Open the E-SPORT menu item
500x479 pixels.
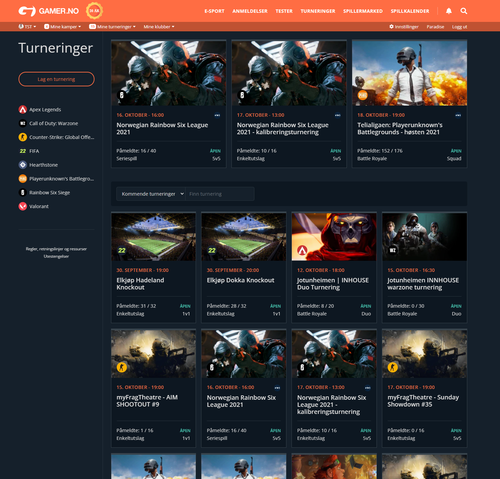(x=214, y=11)
